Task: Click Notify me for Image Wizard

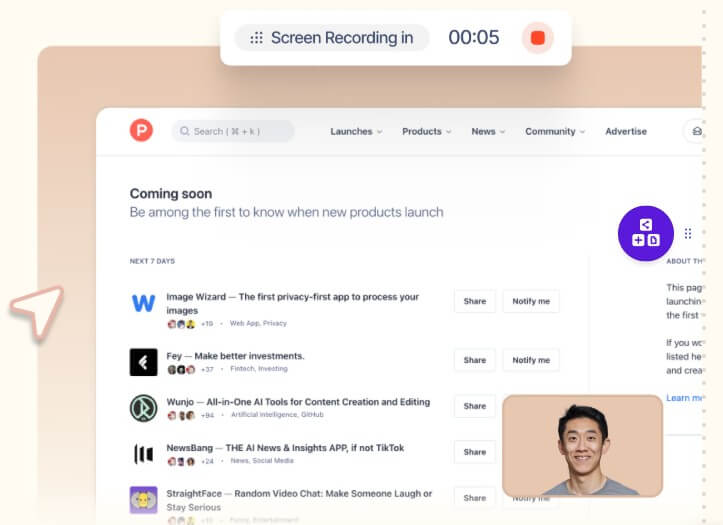Action: [531, 301]
